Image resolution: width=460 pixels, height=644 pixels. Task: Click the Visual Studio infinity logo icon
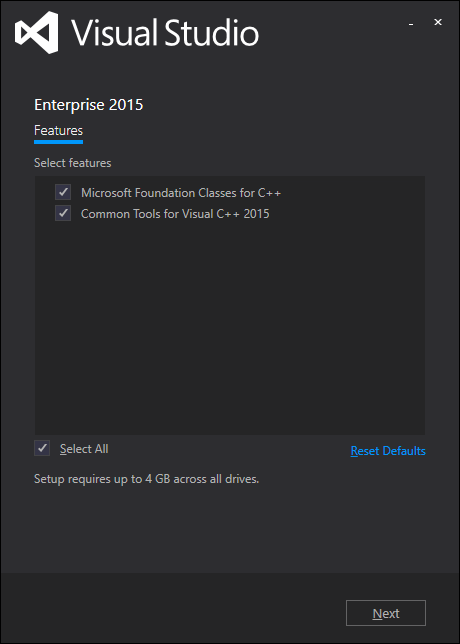(x=37, y=32)
